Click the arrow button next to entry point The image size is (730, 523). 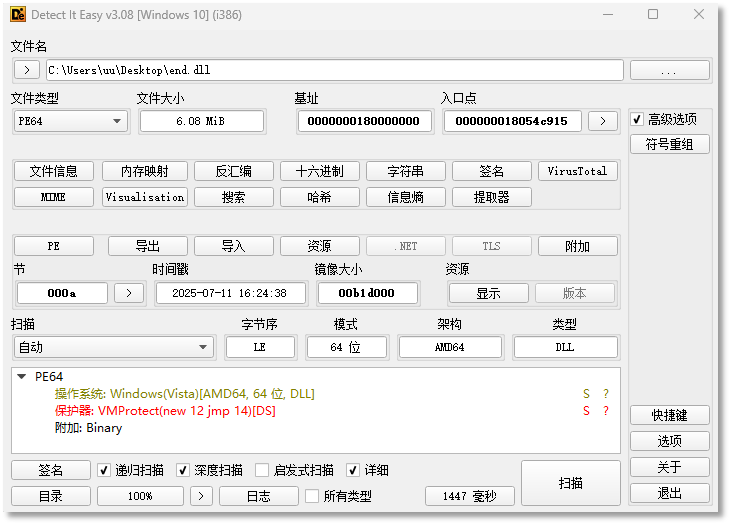[x=602, y=121]
